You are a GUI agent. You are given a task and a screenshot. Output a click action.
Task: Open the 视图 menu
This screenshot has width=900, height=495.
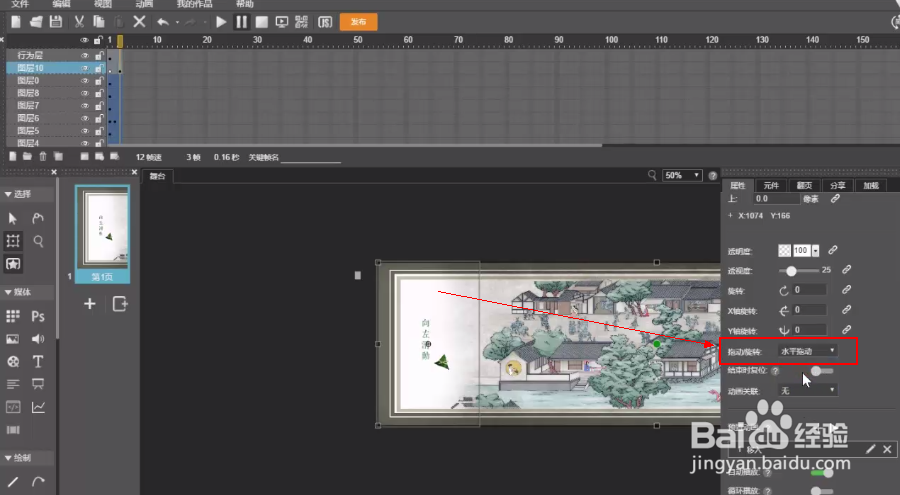click(103, 4)
